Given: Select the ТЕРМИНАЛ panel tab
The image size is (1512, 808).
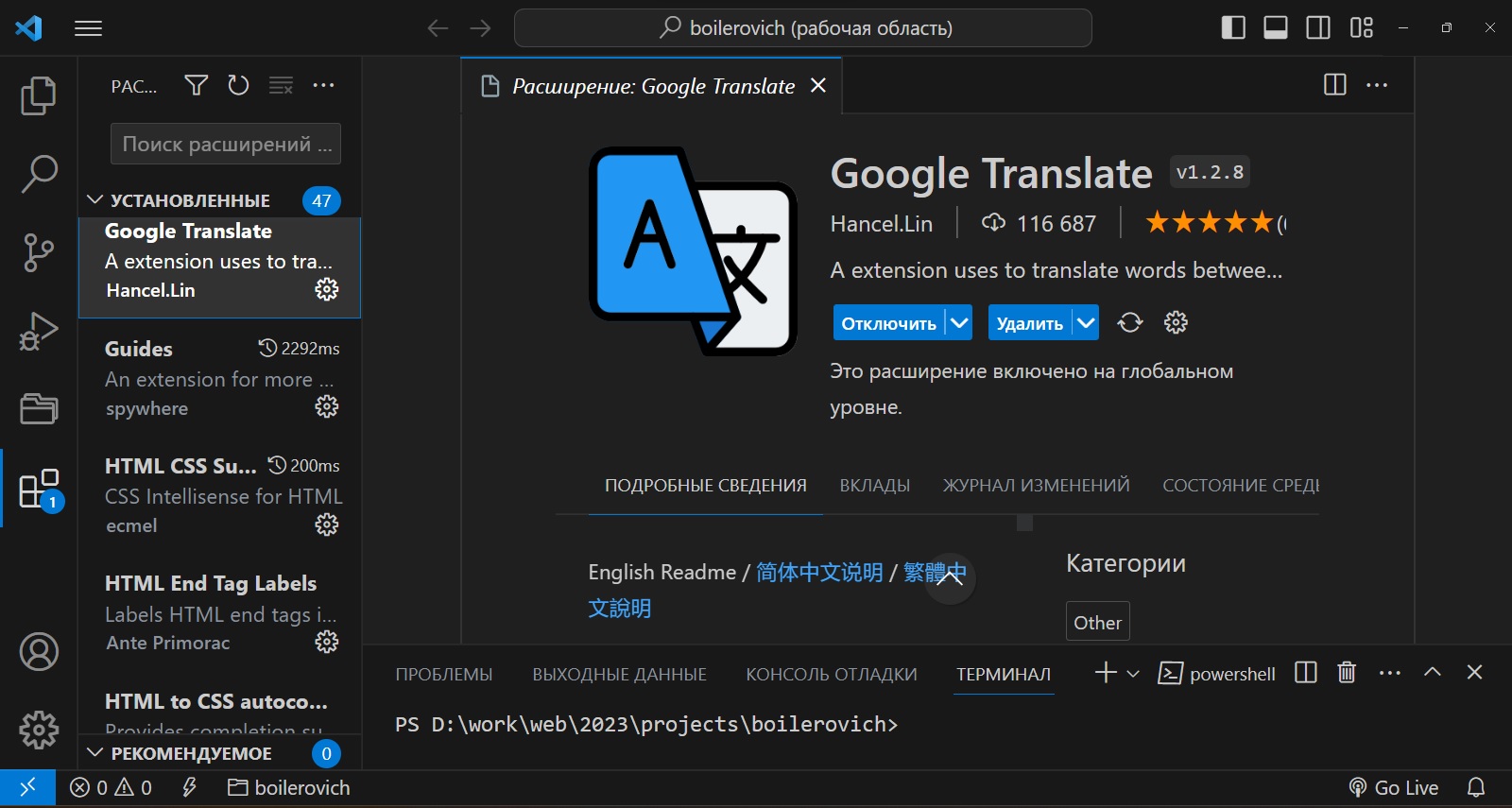Looking at the screenshot, I should (x=1004, y=674).
